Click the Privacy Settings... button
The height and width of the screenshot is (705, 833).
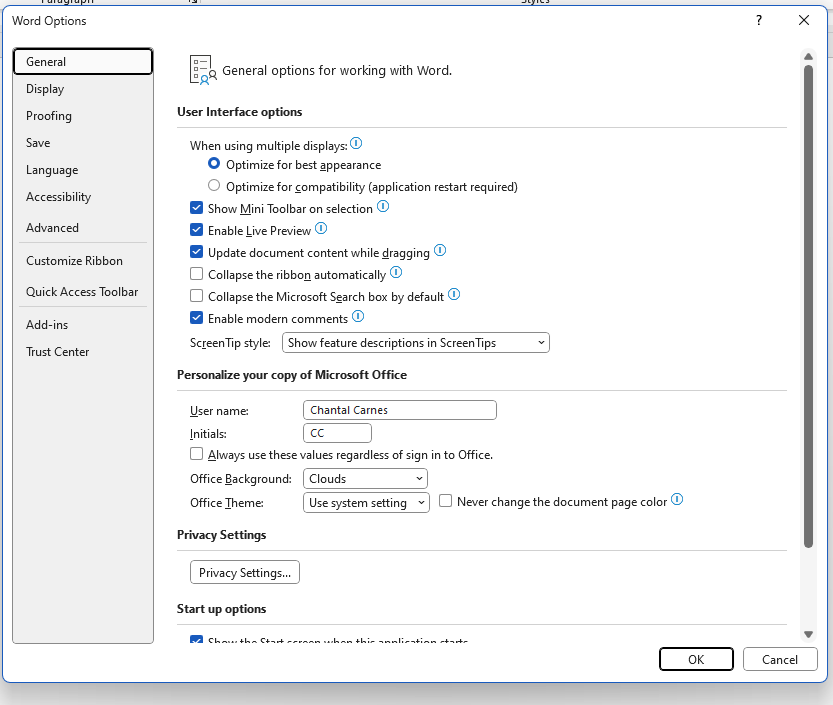(245, 572)
